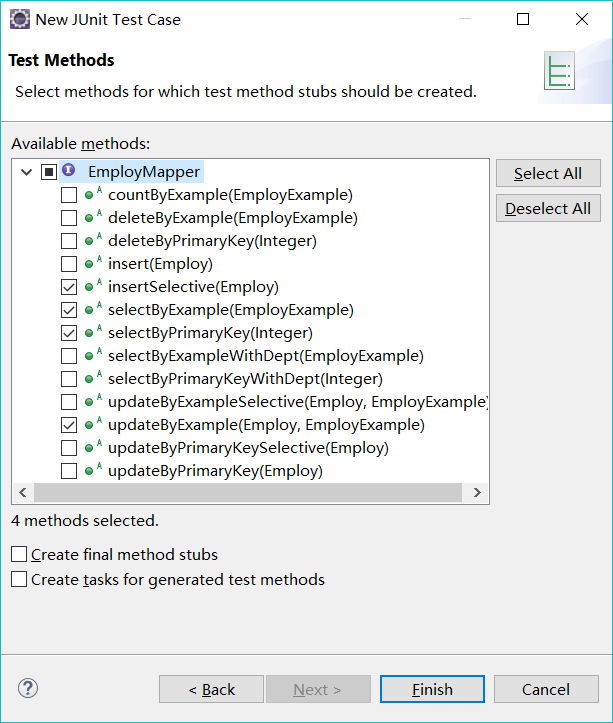Click the Eclipse icon in title bar

coord(20,19)
